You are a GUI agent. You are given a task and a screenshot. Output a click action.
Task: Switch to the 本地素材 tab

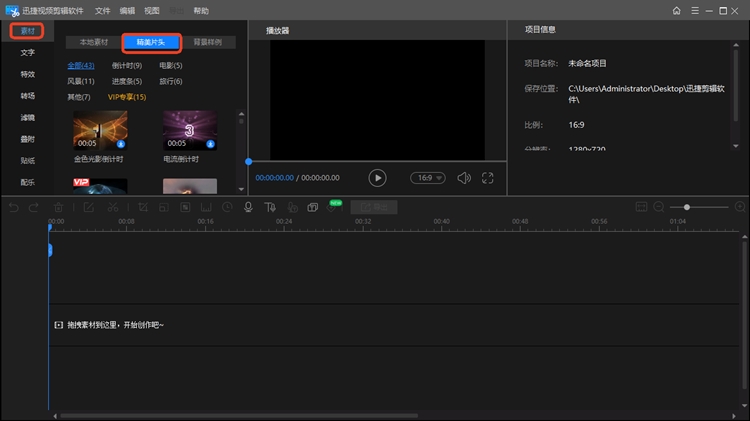pyautogui.click(x=94, y=42)
